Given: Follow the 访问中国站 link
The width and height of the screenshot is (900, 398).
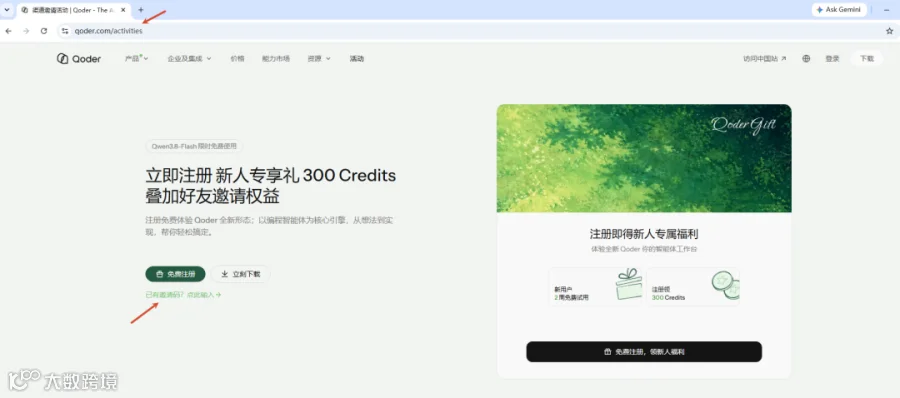Looking at the screenshot, I should coord(765,59).
